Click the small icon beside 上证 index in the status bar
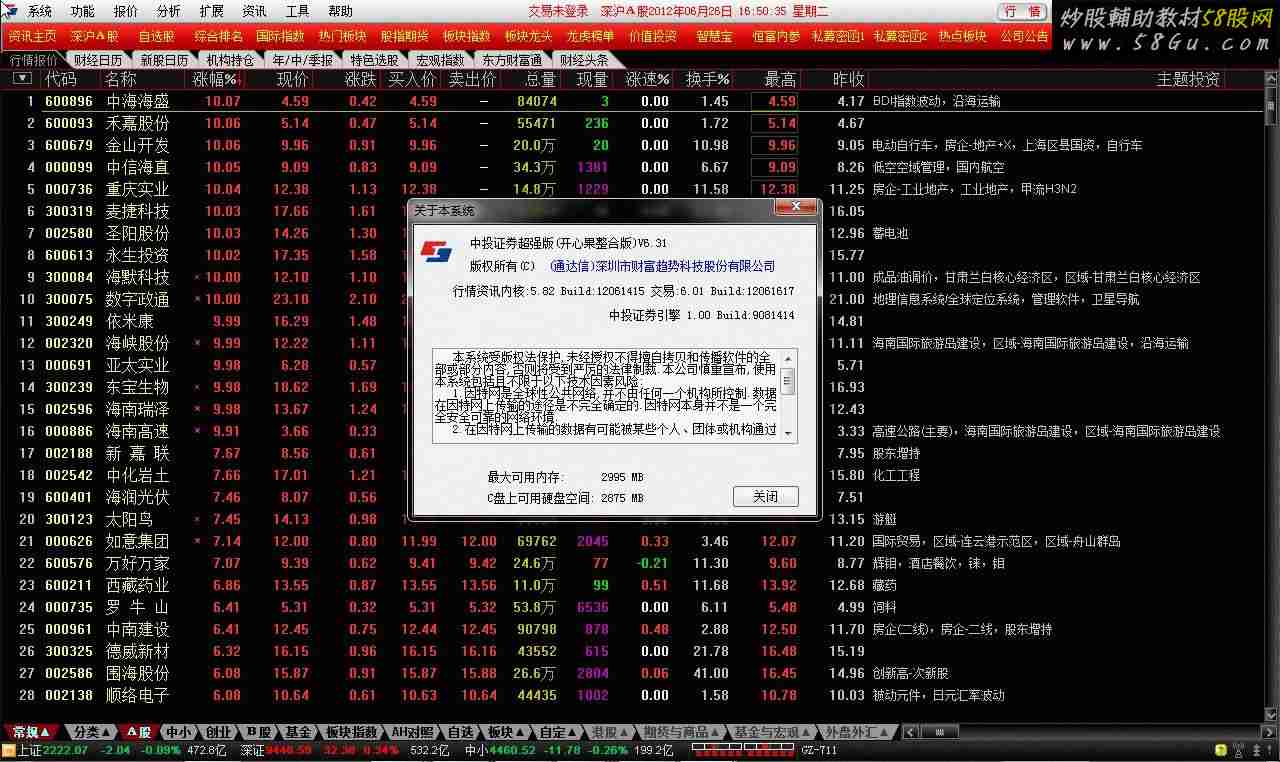 pyautogui.click(x=8, y=750)
